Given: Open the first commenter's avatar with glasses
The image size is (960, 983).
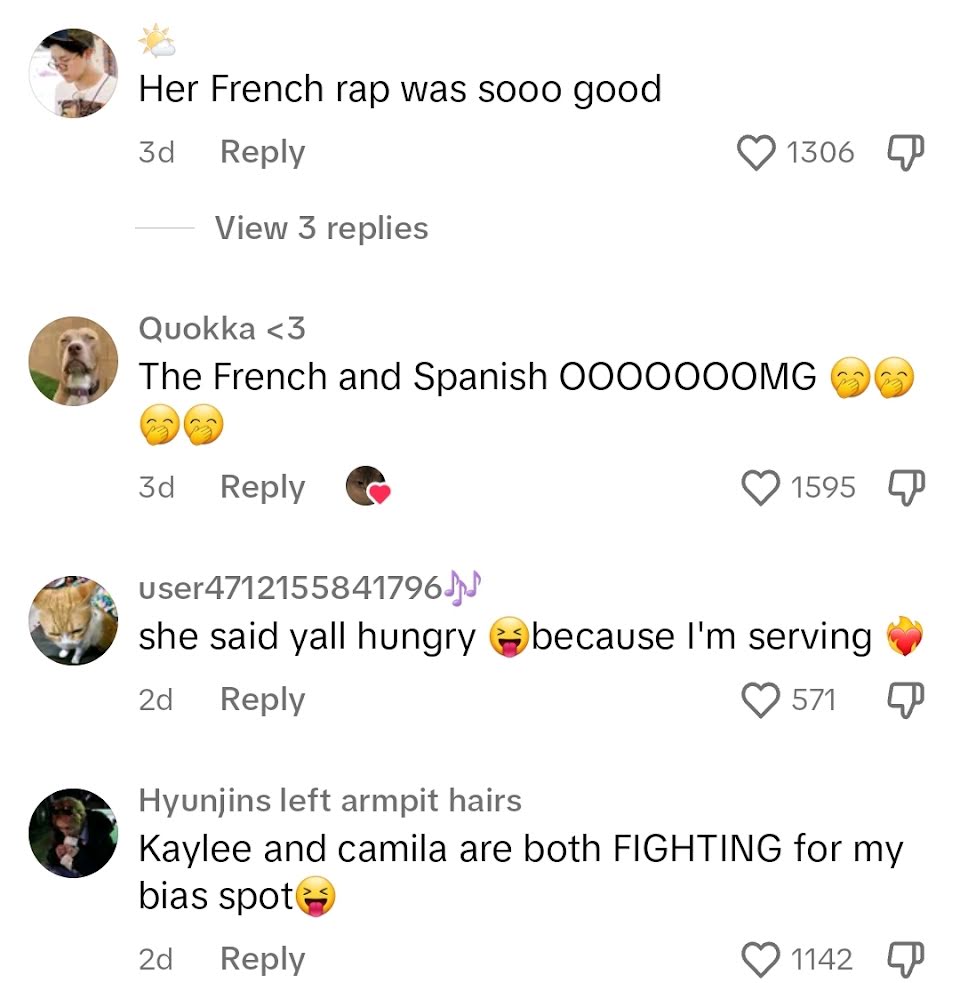Looking at the screenshot, I should [73, 73].
